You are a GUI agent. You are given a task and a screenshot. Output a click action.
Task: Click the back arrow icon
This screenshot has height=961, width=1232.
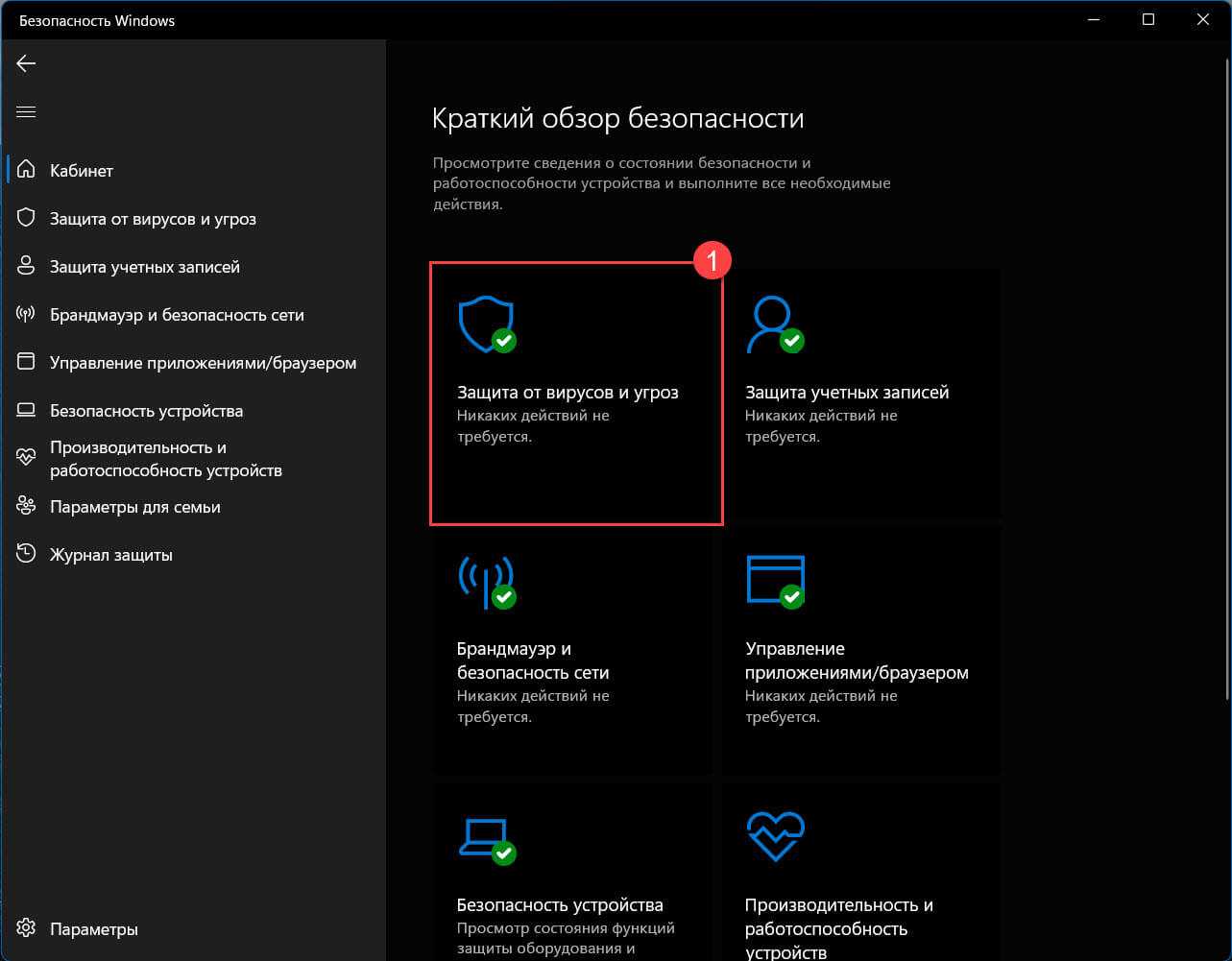[26, 63]
